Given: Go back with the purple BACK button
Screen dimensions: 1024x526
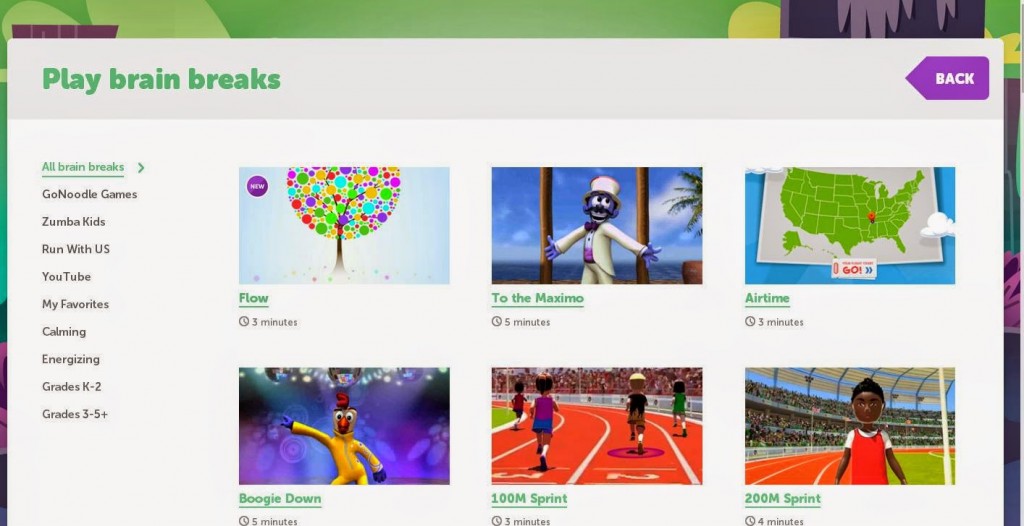Looking at the screenshot, I should point(947,78).
